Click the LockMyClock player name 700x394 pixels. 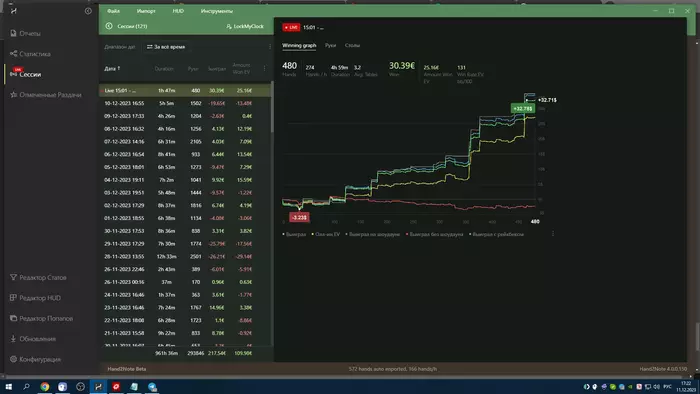point(249,27)
